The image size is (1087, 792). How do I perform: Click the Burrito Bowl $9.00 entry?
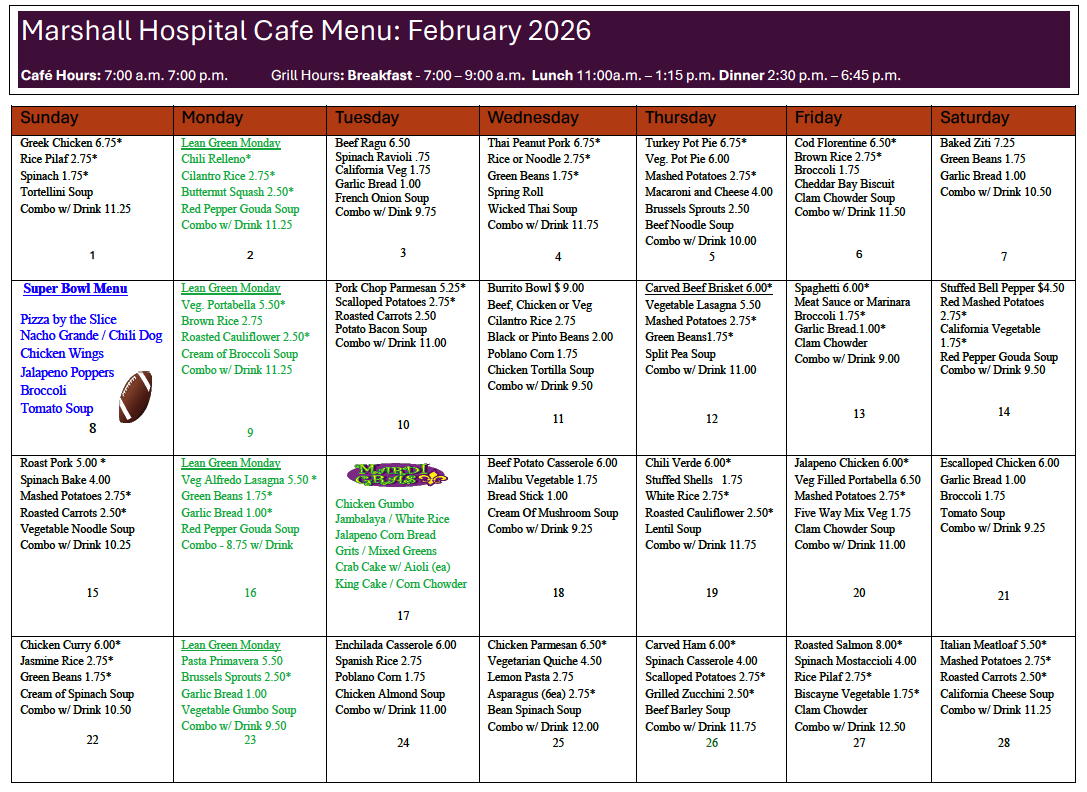click(536, 288)
